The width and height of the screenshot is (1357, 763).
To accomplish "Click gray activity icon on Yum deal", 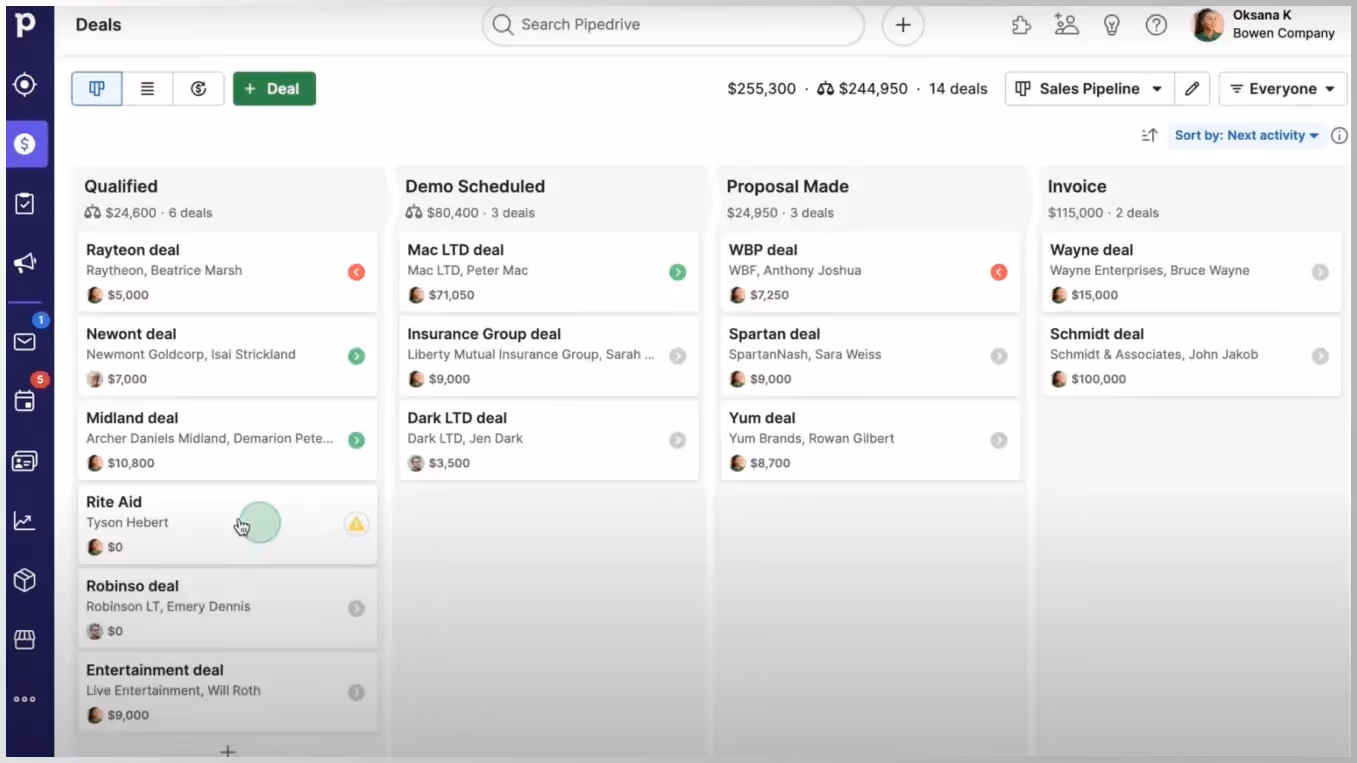I will tap(998, 440).
